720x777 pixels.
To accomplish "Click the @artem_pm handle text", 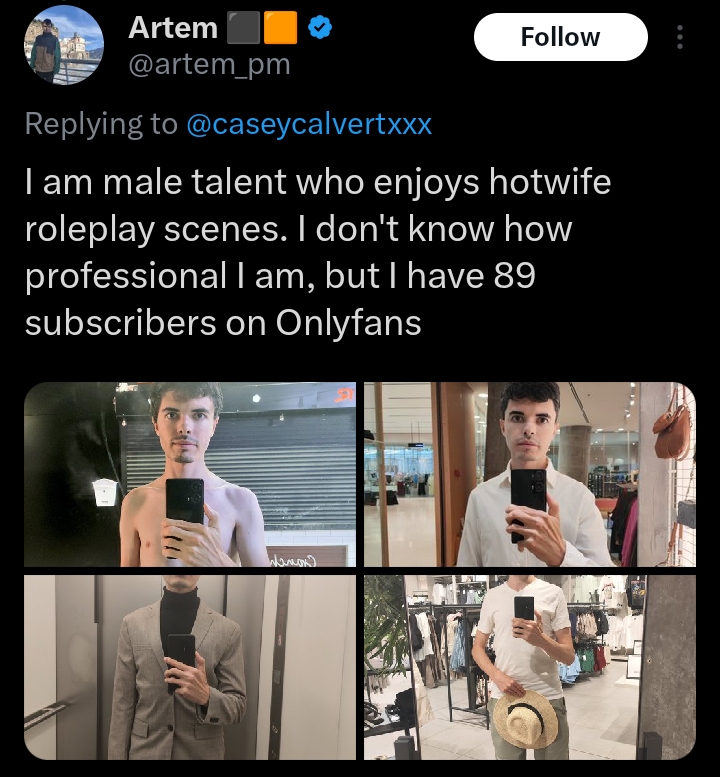I will point(209,64).
